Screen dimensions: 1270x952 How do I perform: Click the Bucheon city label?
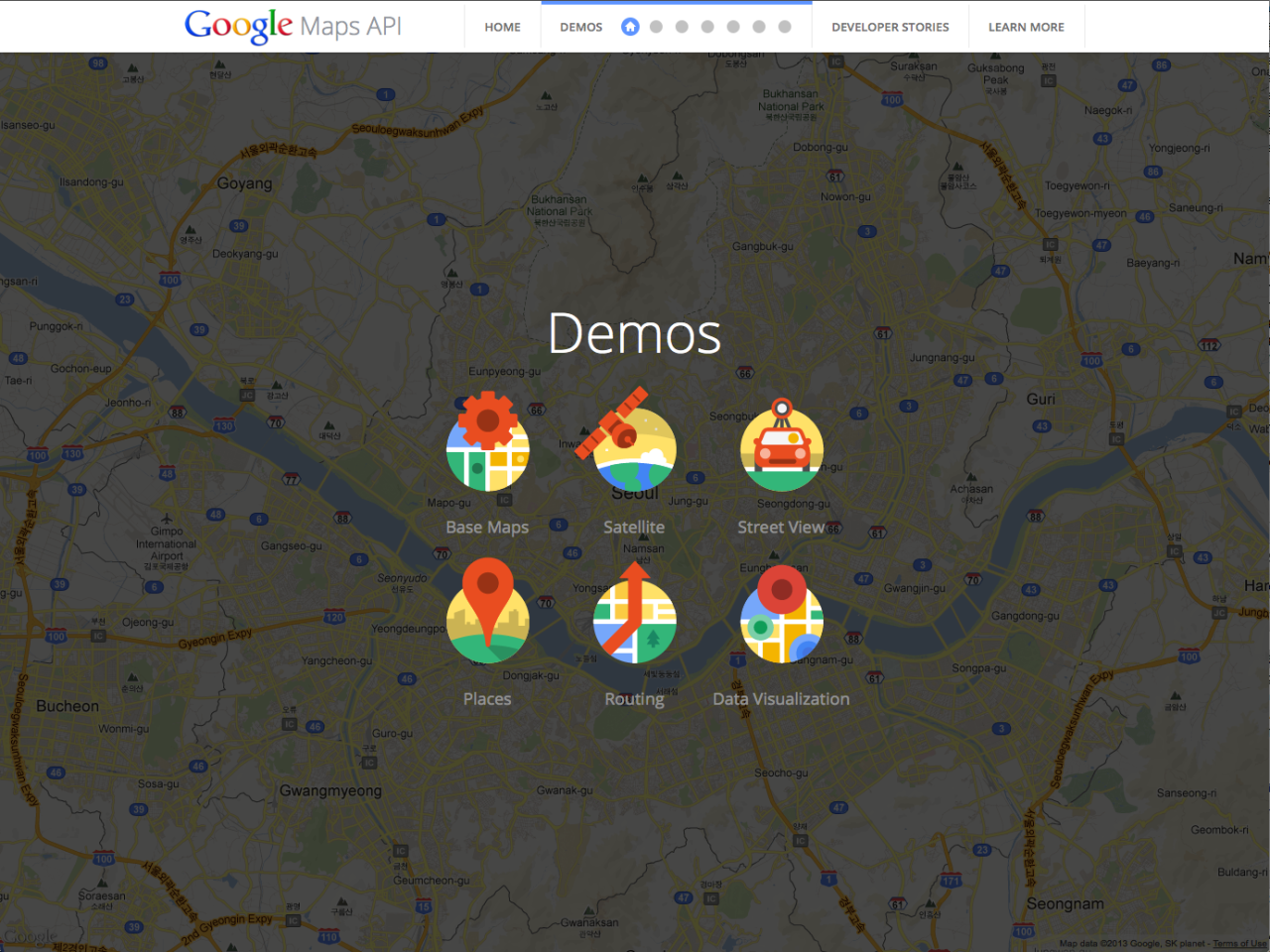pos(67,706)
